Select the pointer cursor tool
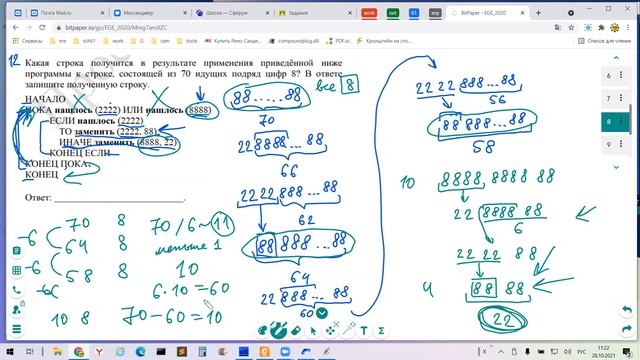640x360 pixels. (313, 331)
